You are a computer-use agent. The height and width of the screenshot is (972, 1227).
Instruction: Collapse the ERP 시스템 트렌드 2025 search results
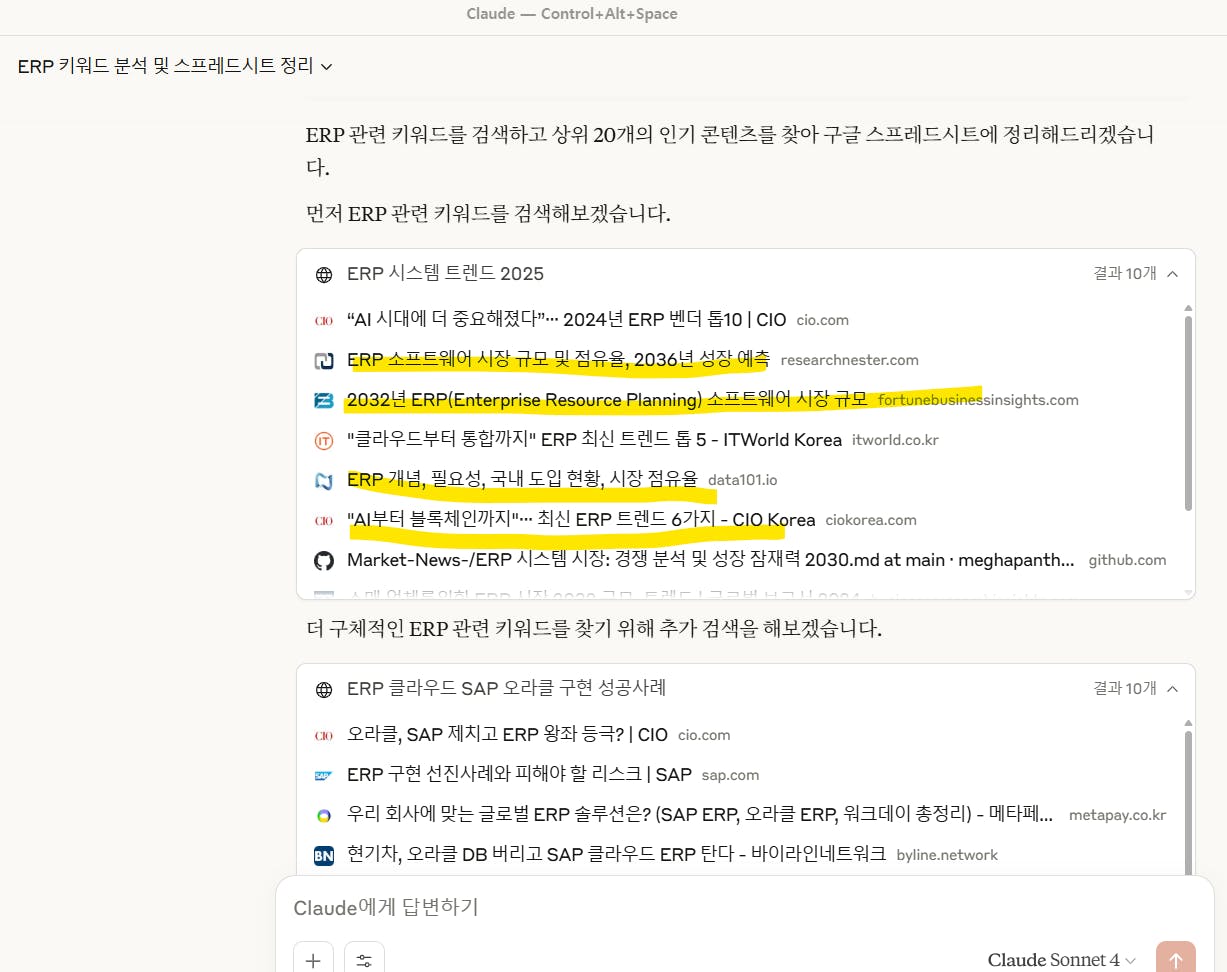[1173, 274]
